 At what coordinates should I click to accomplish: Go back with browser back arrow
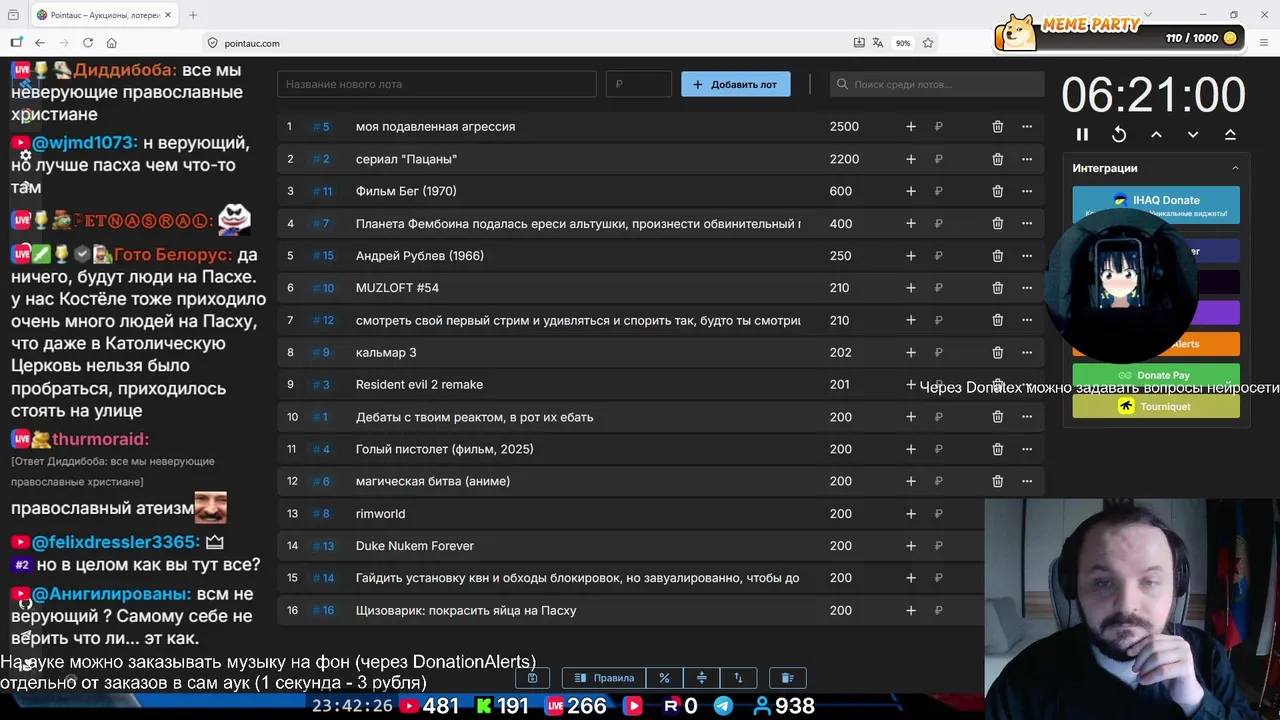click(x=40, y=43)
